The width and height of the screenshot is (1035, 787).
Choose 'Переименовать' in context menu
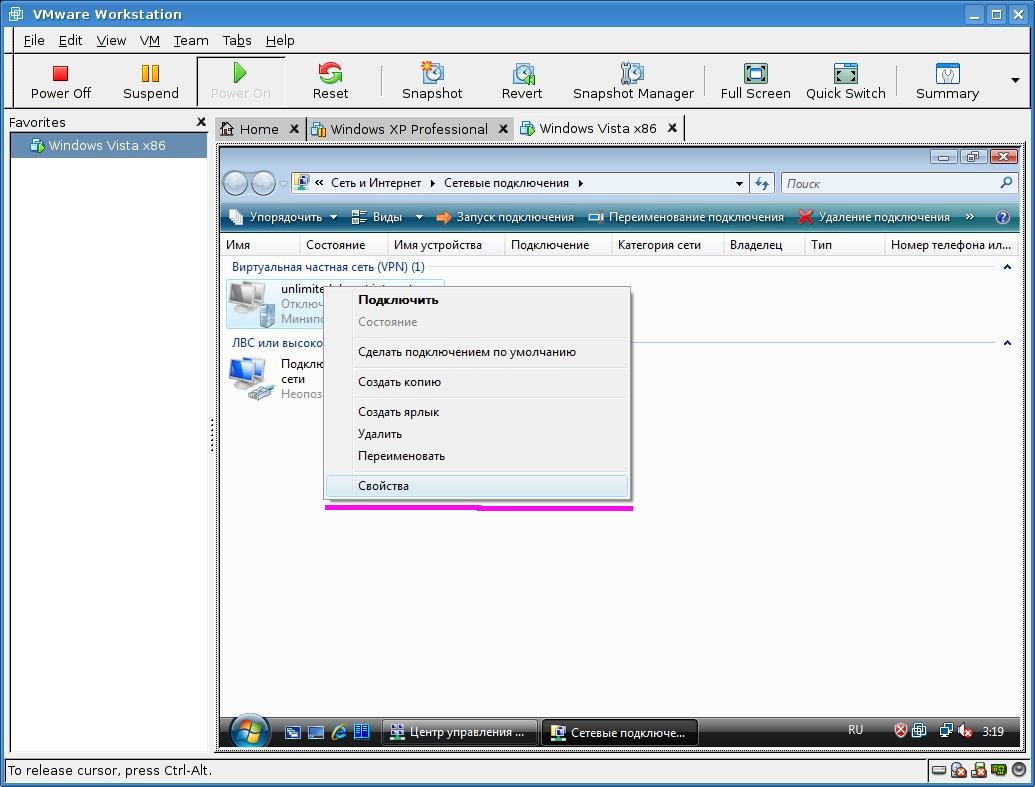tap(477, 456)
